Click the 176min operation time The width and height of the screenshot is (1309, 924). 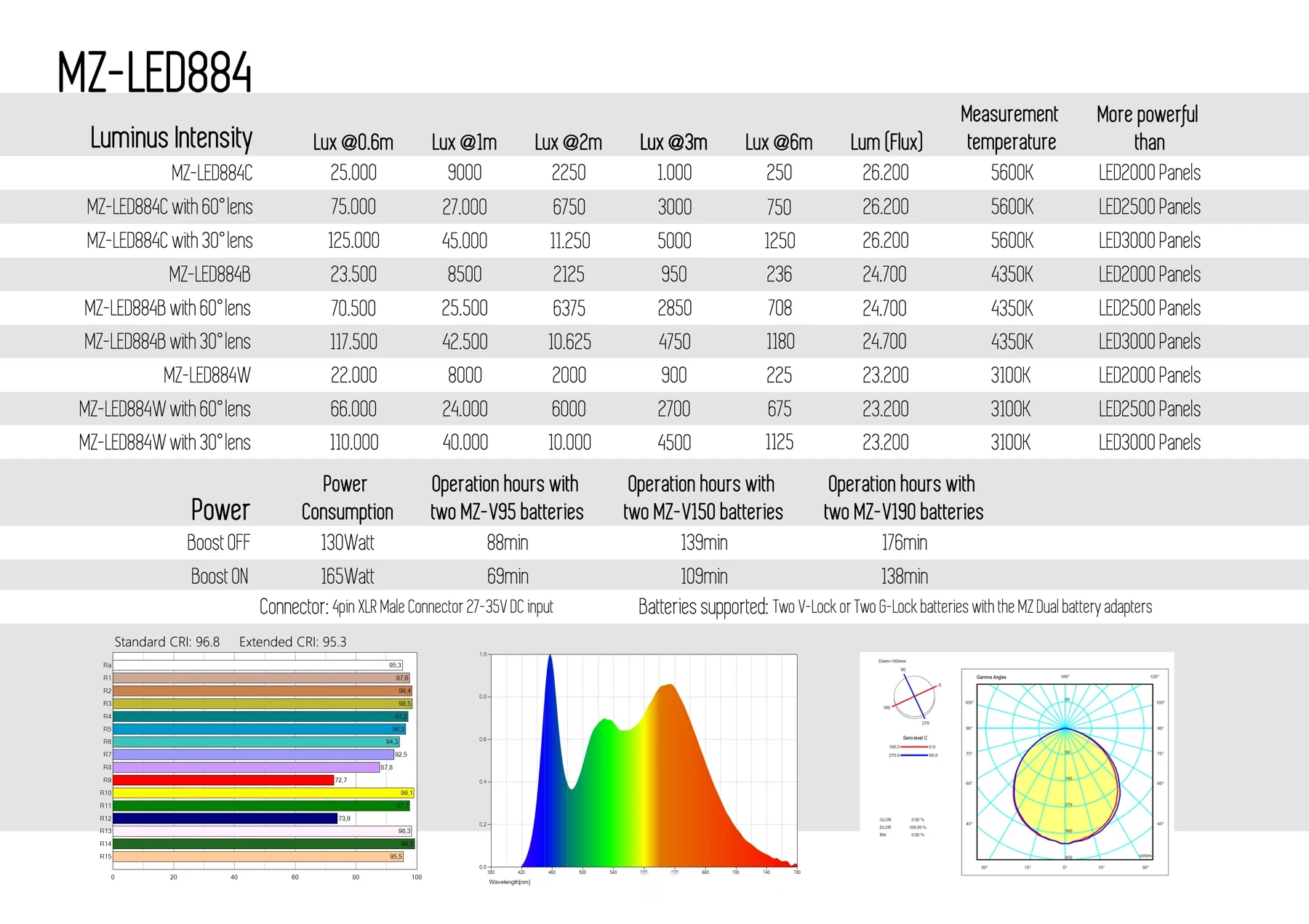click(904, 542)
